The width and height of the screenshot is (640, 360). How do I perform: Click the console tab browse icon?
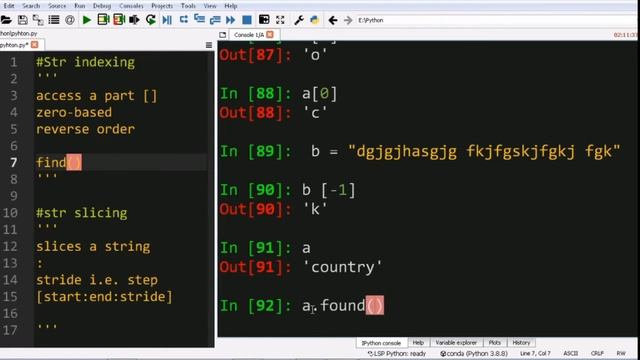click(x=222, y=35)
